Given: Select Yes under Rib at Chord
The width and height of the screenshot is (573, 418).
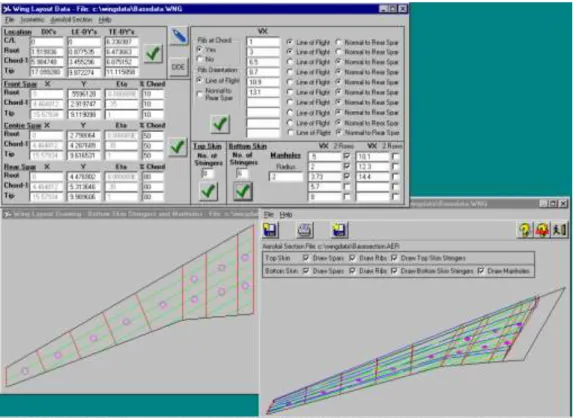Looking at the screenshot, I should pyautogui.click(x=200, y=49).
